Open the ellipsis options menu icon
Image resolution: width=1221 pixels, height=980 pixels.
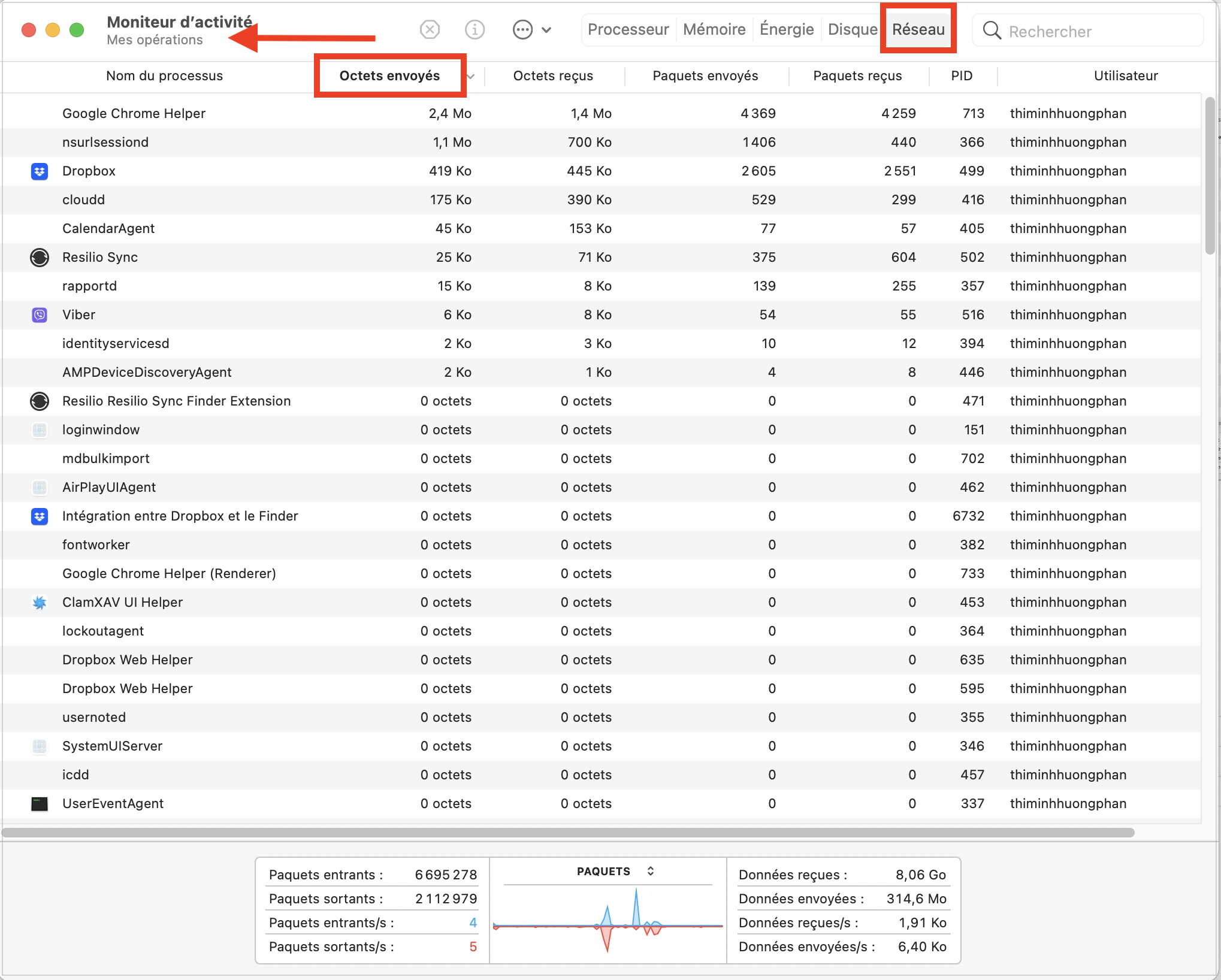coord(522,29)
